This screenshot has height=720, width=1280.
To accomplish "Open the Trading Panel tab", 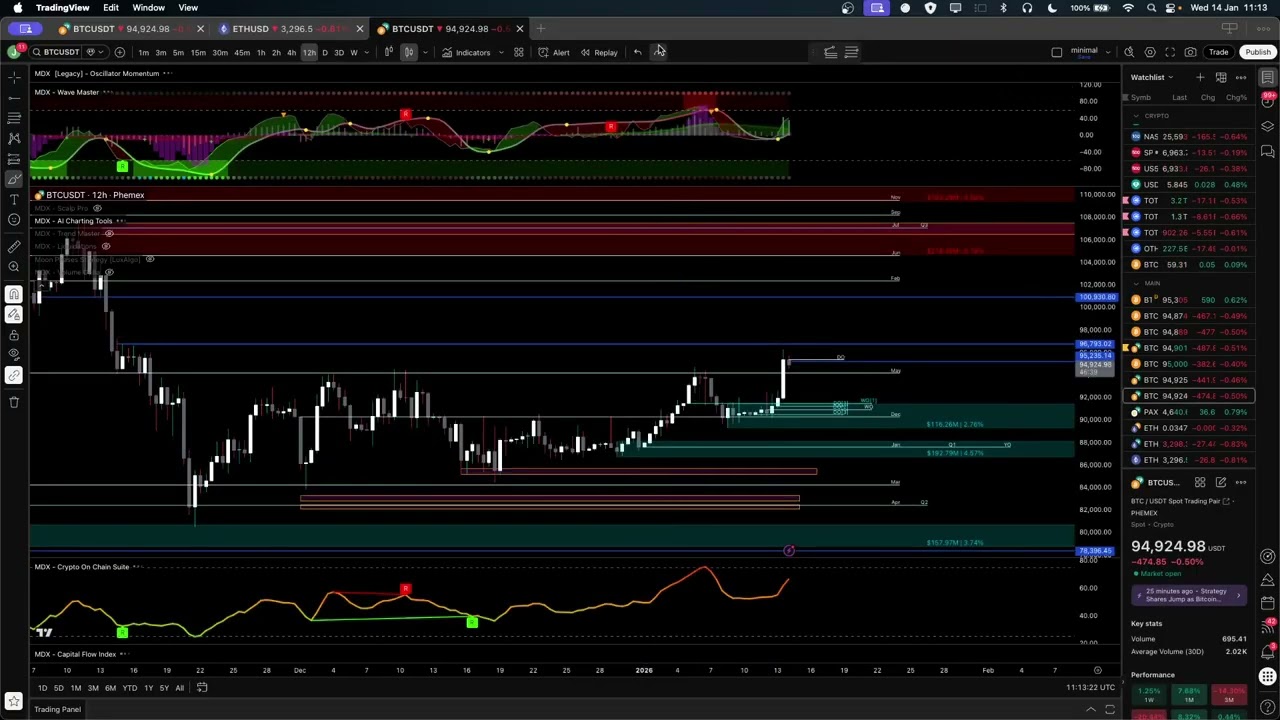I will point(57,710).
